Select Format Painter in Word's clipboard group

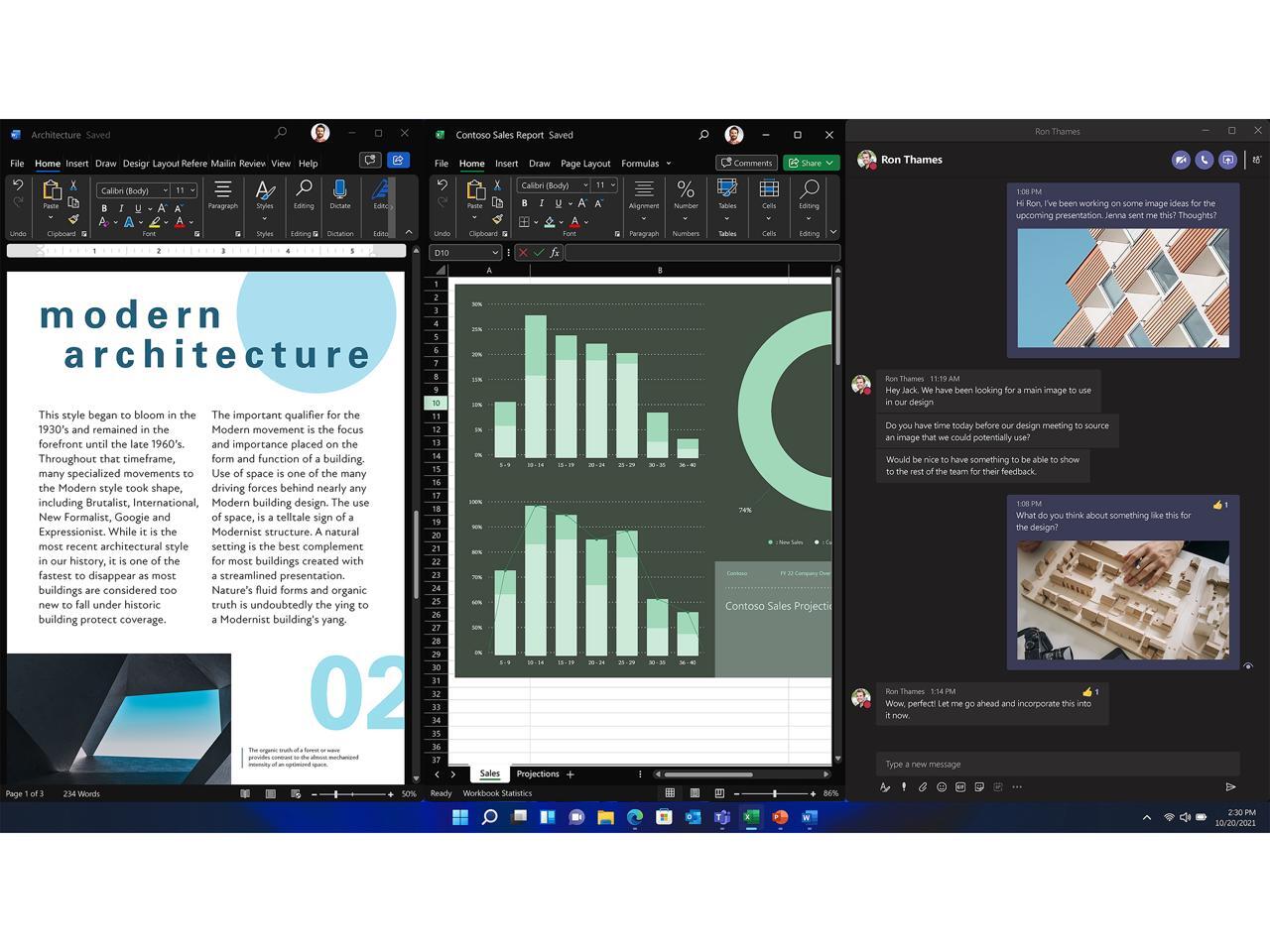pos(73,219)
